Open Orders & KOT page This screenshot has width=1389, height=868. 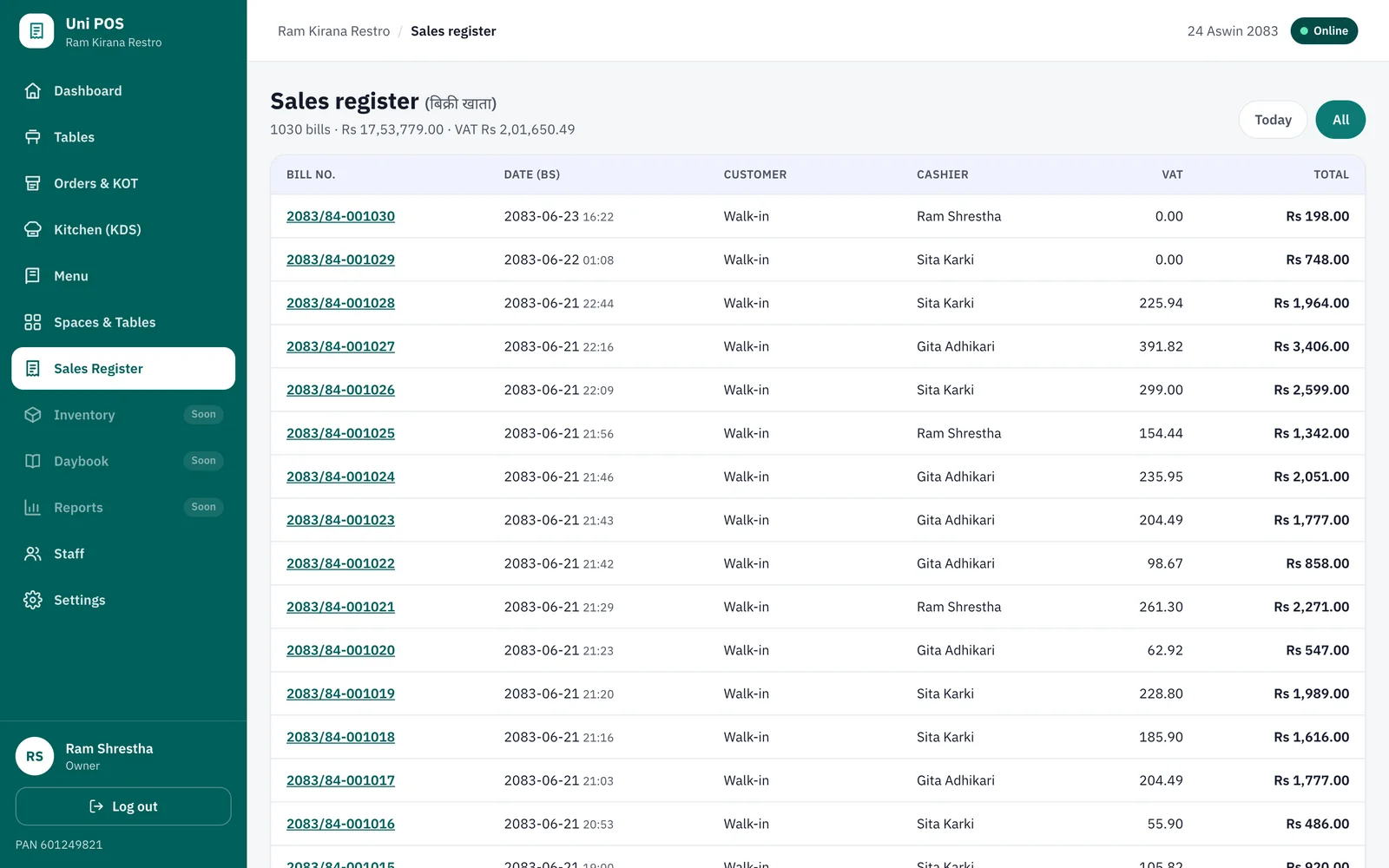[x=123, y=183]
